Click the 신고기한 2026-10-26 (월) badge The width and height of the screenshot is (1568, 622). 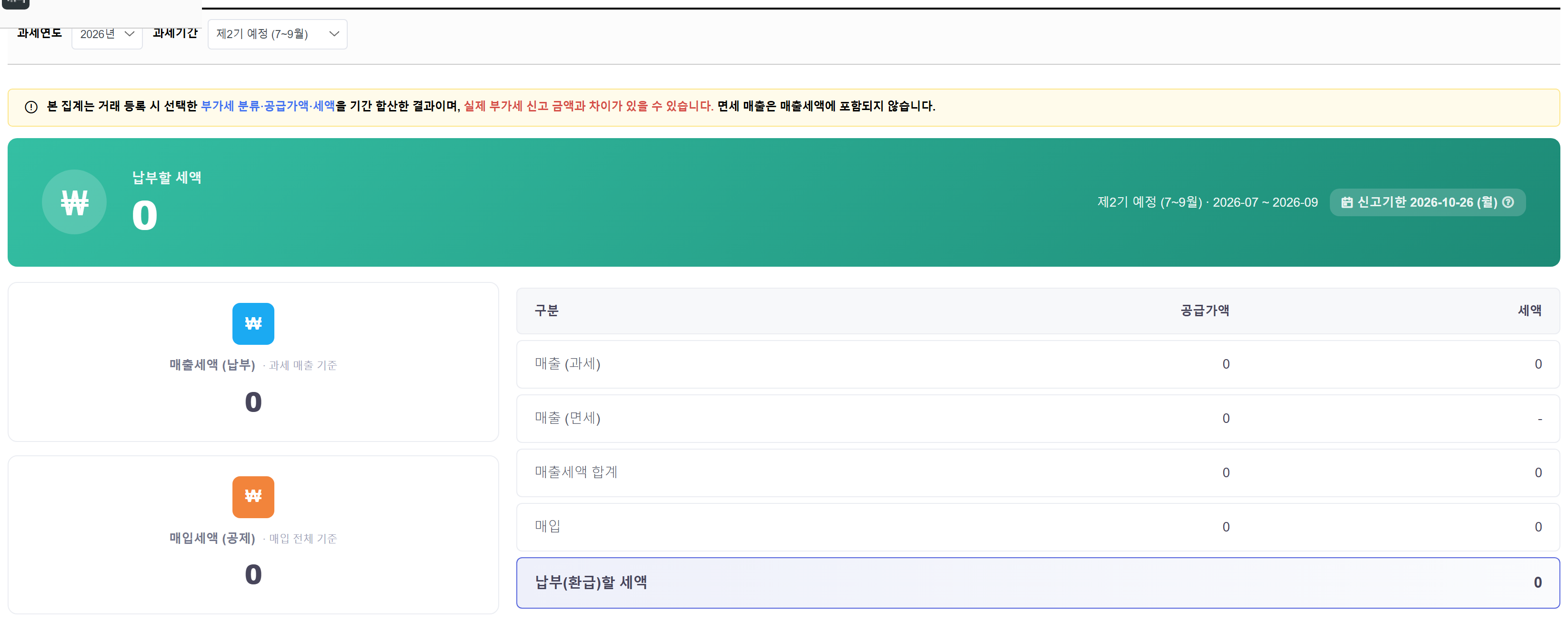pyautogui.click(x=1427, y=202)
